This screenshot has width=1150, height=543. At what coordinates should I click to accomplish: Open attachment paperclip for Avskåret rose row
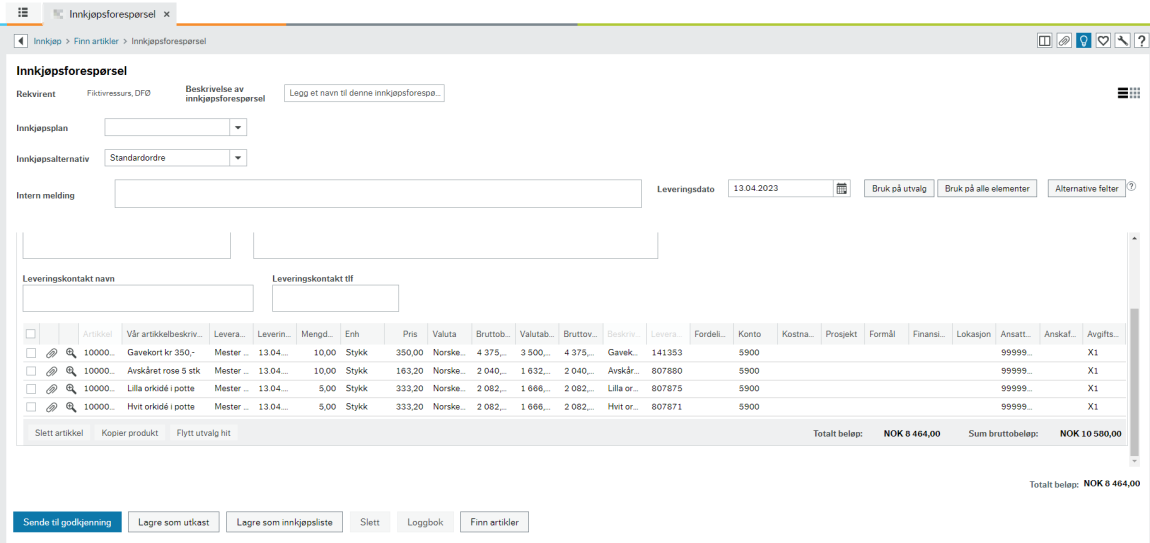coord(51,371)
